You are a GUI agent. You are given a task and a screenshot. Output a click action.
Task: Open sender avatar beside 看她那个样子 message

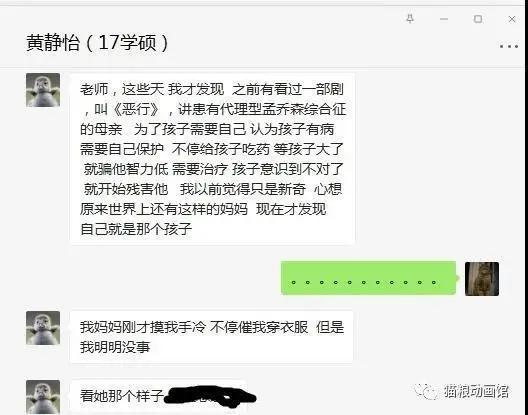click(x=43, y=397)
